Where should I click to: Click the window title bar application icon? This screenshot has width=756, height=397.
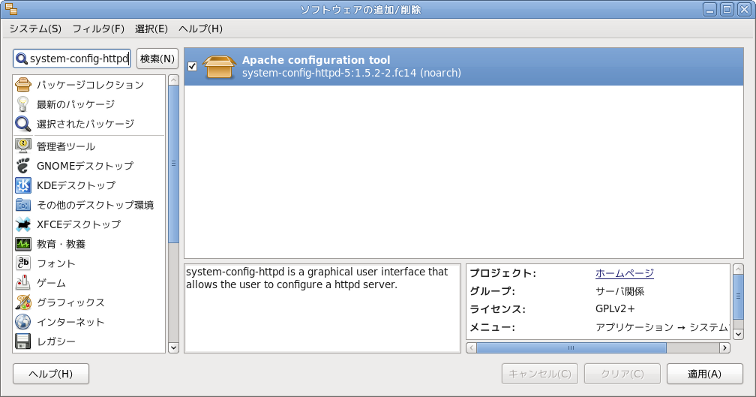point(11,9)
